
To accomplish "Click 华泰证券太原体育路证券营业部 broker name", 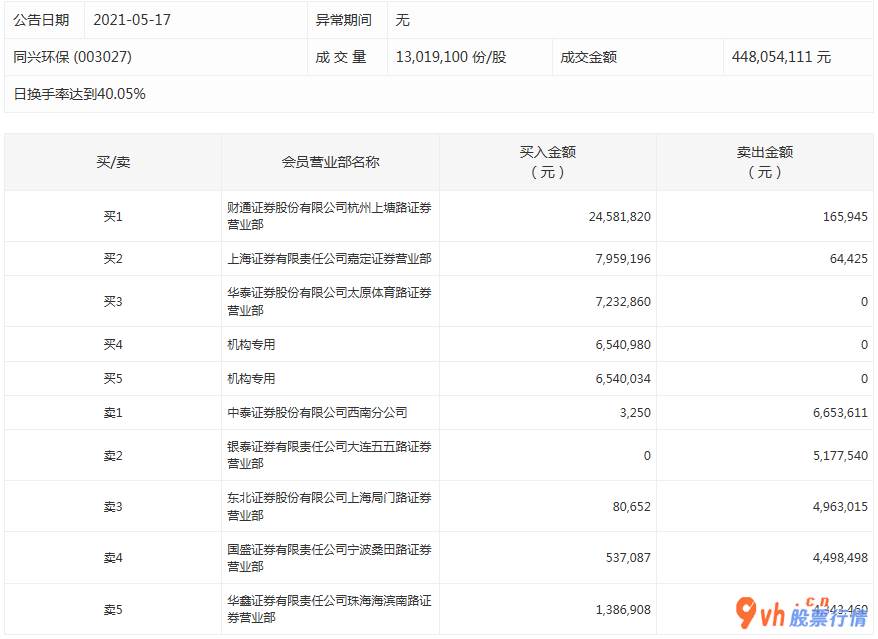I will click(x=329, y=301).
